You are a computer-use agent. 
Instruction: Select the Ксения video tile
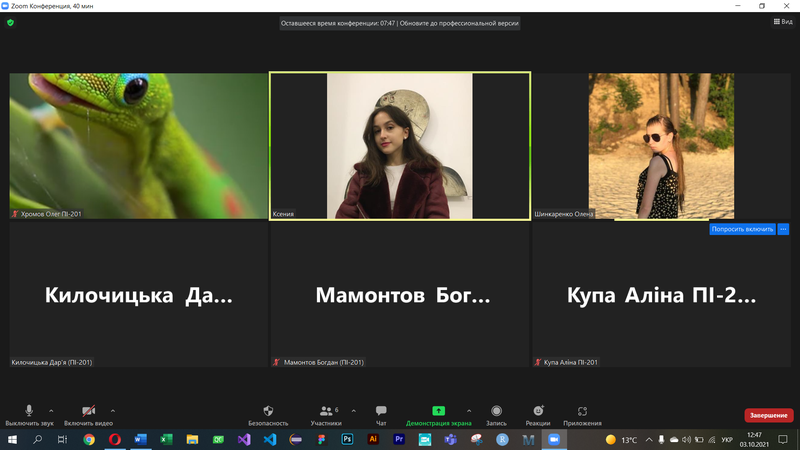click(400, 146)
